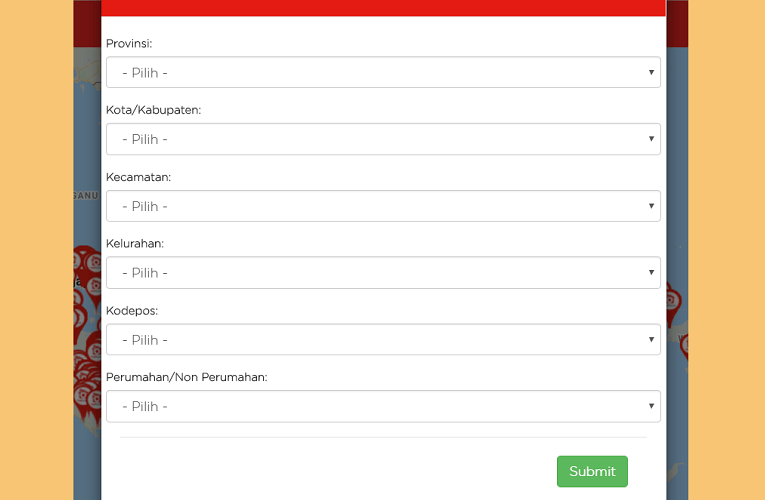The image size is (765, 500).
Task: Click the arrow icon in Provinsi field
Action: 651,72
